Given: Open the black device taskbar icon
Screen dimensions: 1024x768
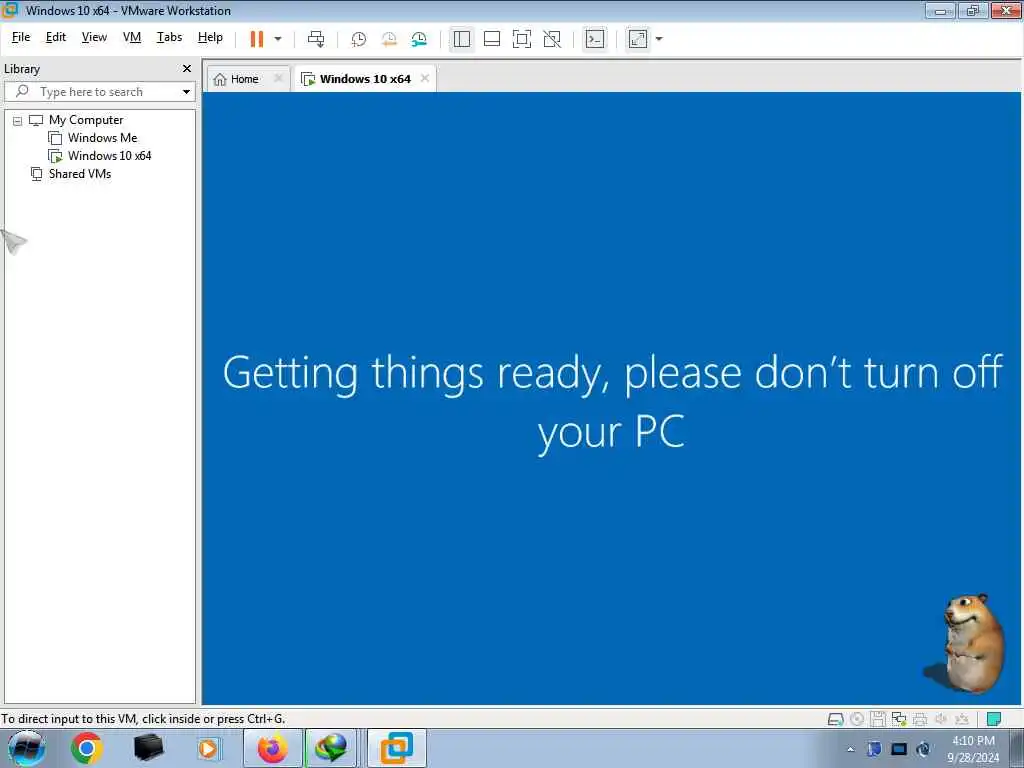Looking at the screenshot, I should tap(148, 748).
